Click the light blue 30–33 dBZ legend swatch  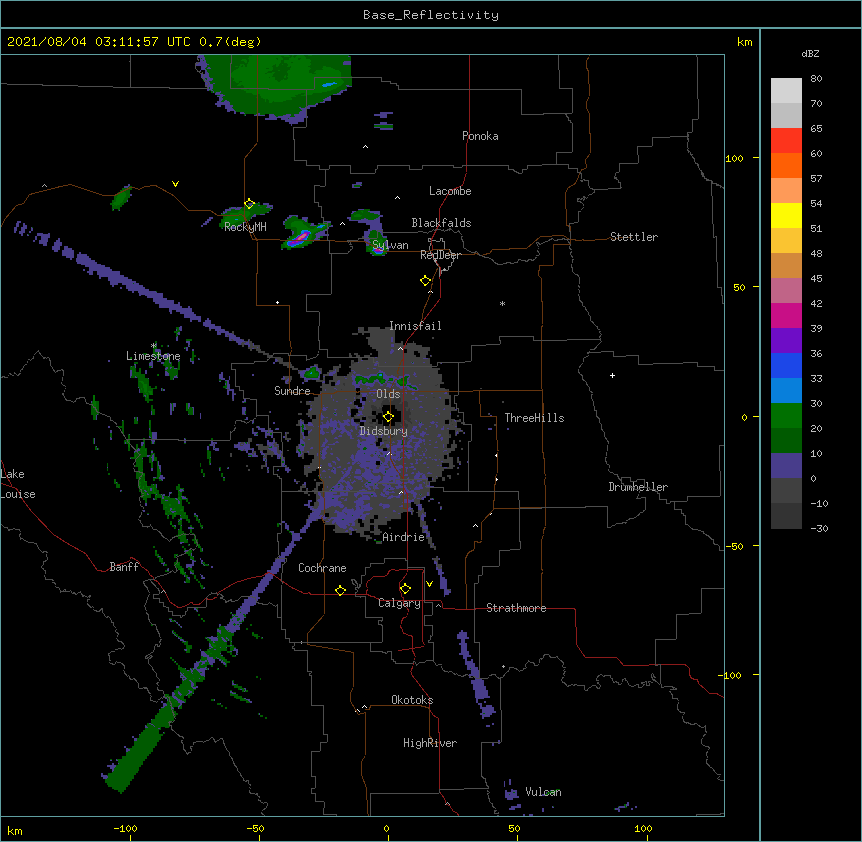pos(786,391)
